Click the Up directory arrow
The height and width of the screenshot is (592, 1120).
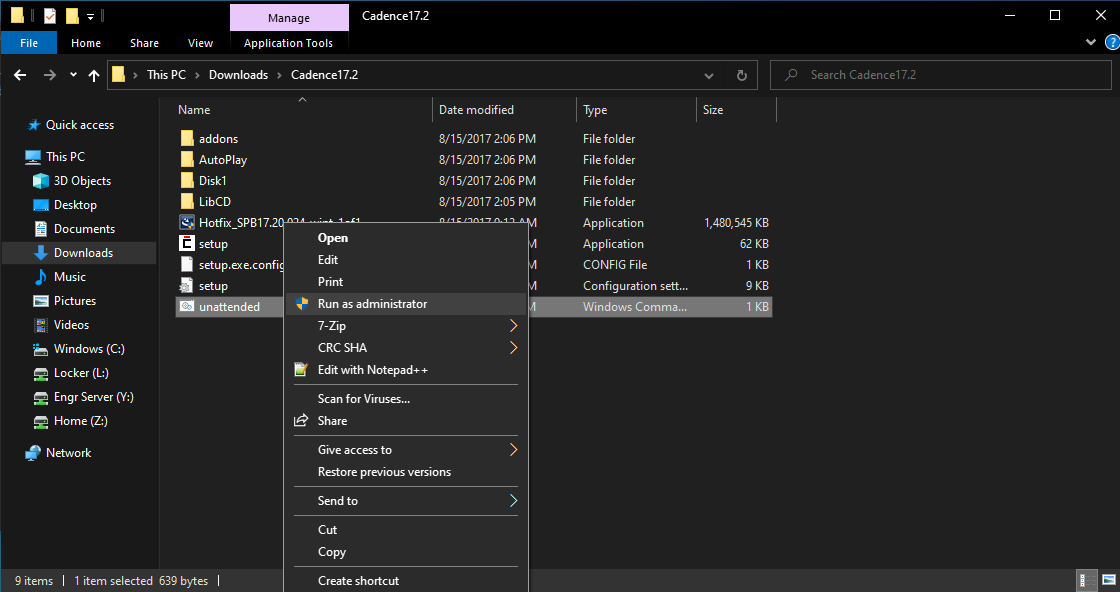(94, 75)
